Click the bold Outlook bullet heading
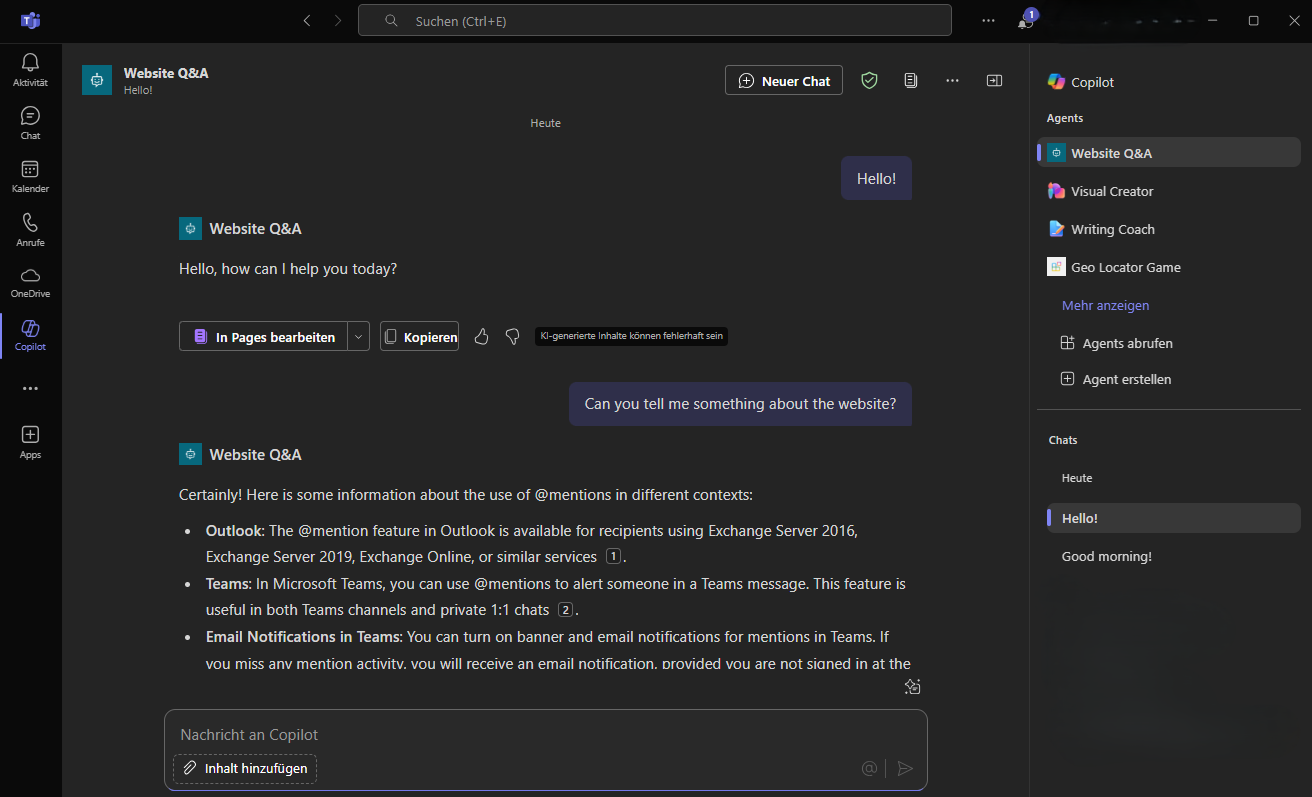 [x=233, y=530]
